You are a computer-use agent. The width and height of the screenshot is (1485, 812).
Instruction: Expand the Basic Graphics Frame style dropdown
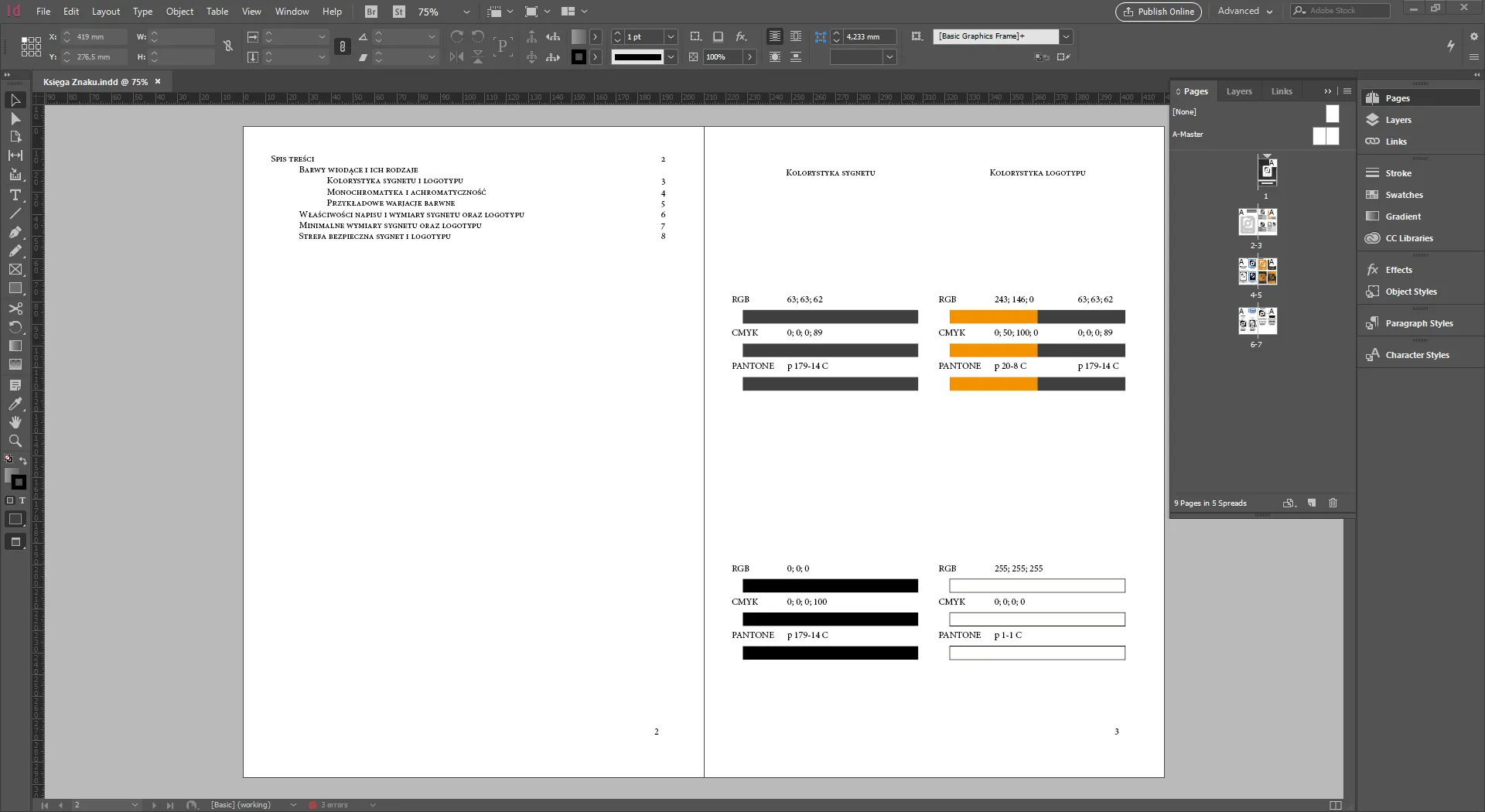[1066, 36]
